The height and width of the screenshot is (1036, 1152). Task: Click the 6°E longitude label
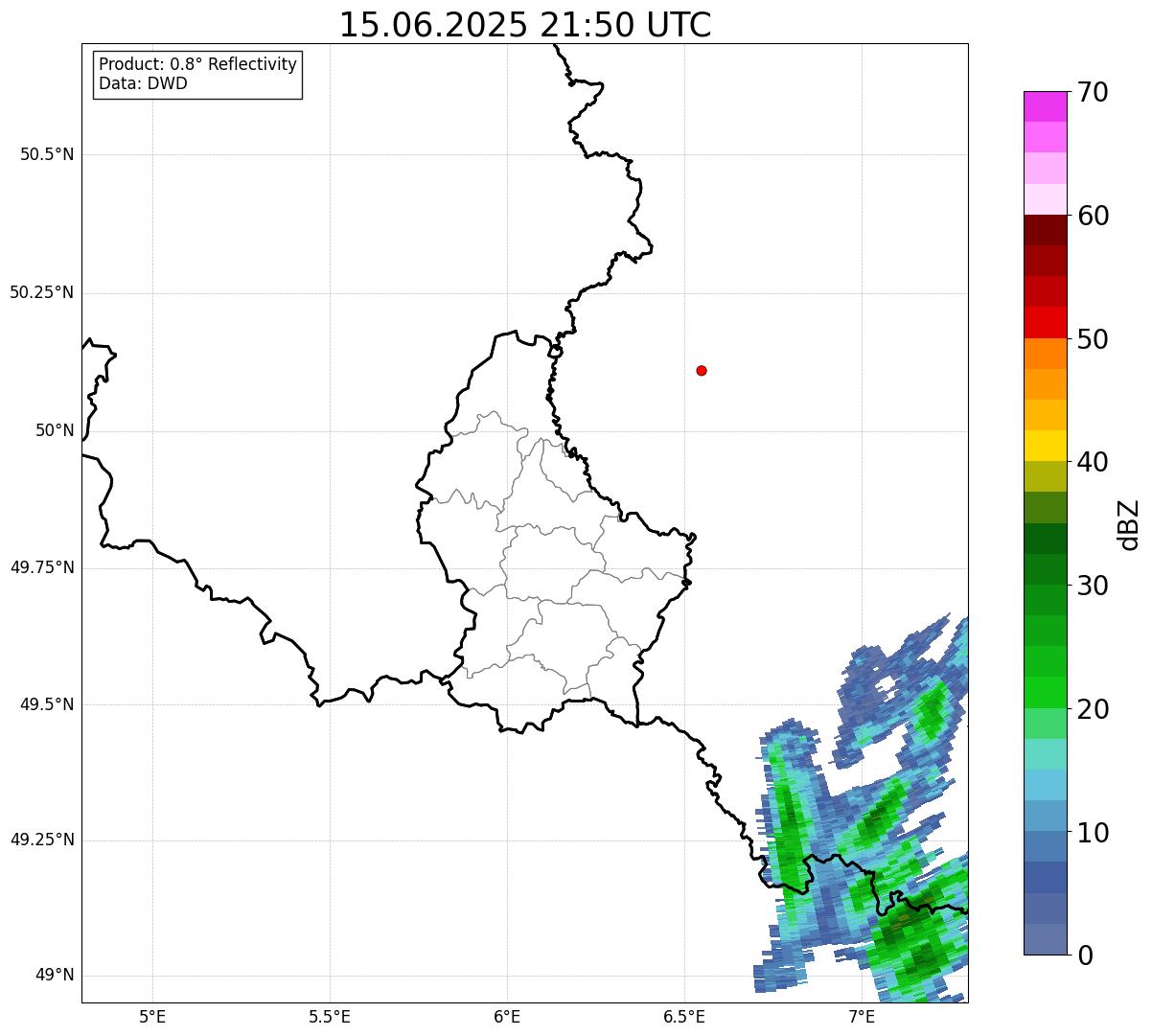pos(507,1016)
